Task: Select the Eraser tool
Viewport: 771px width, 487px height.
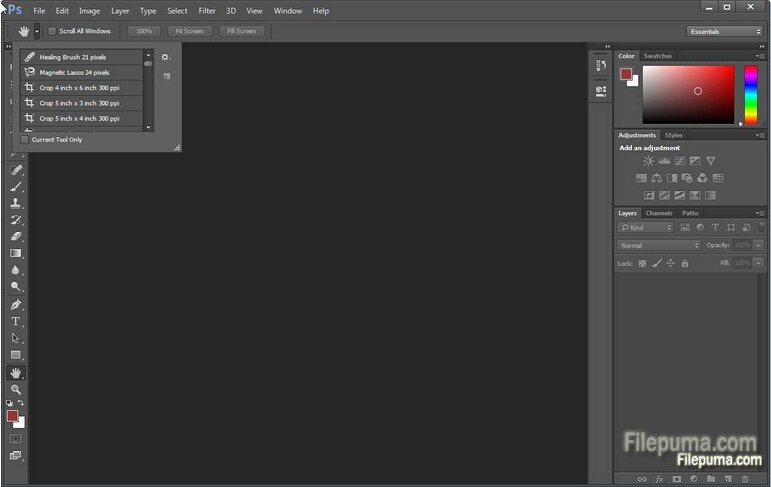Action: click(x=16, y=236)
